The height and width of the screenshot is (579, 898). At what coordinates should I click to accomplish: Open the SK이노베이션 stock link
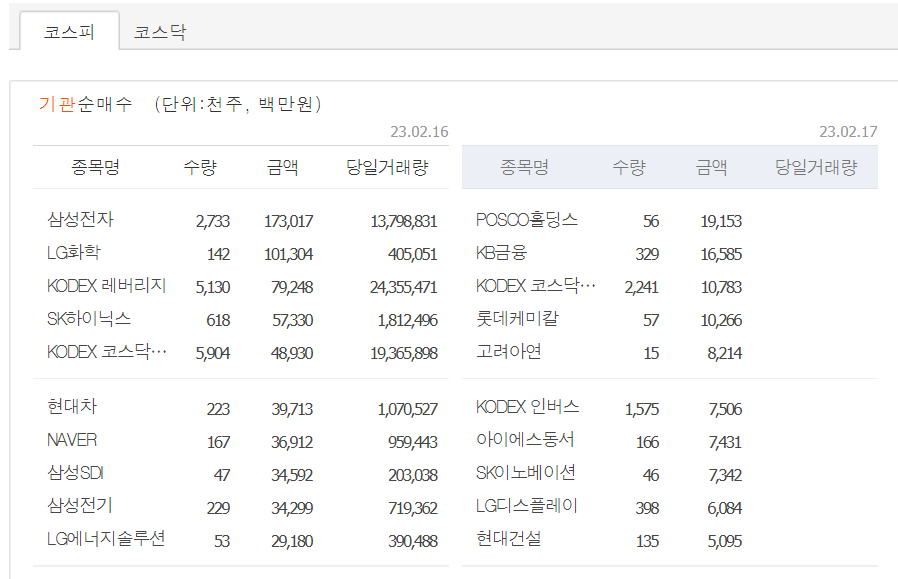[x=526, y=473]
